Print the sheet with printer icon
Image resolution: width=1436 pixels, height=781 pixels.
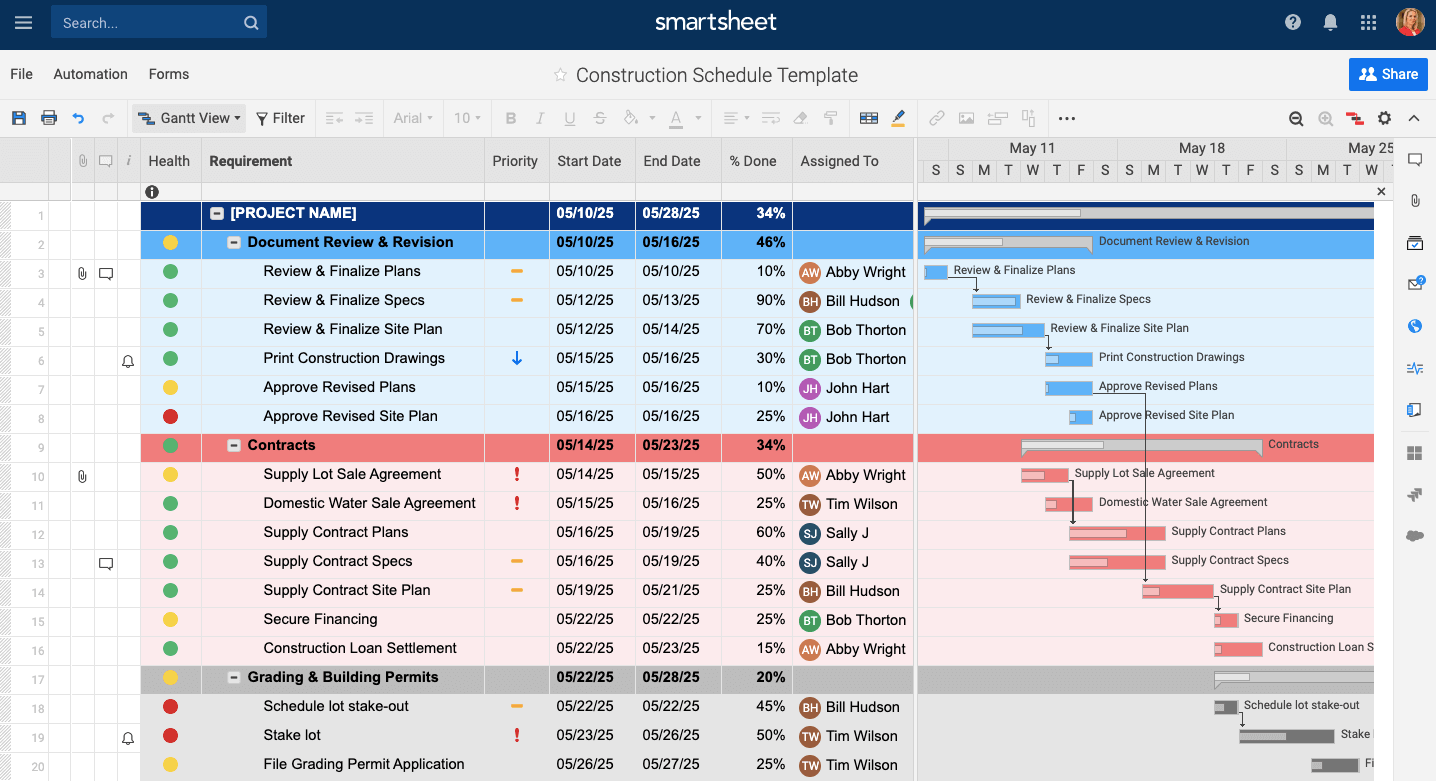tap(49, 118)
